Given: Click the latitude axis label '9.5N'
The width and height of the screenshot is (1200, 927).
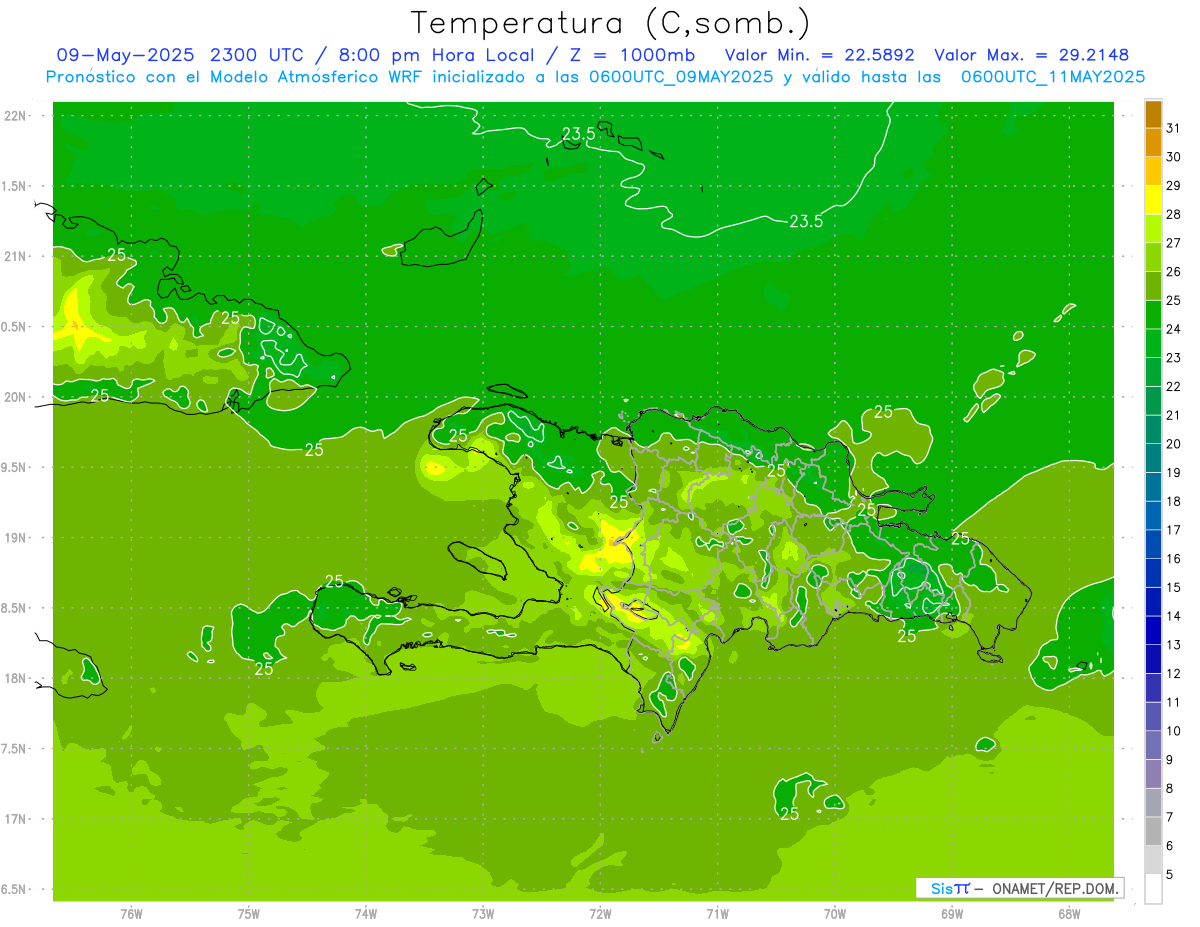Looking at the screenshot, I should (x=15, y=468).
